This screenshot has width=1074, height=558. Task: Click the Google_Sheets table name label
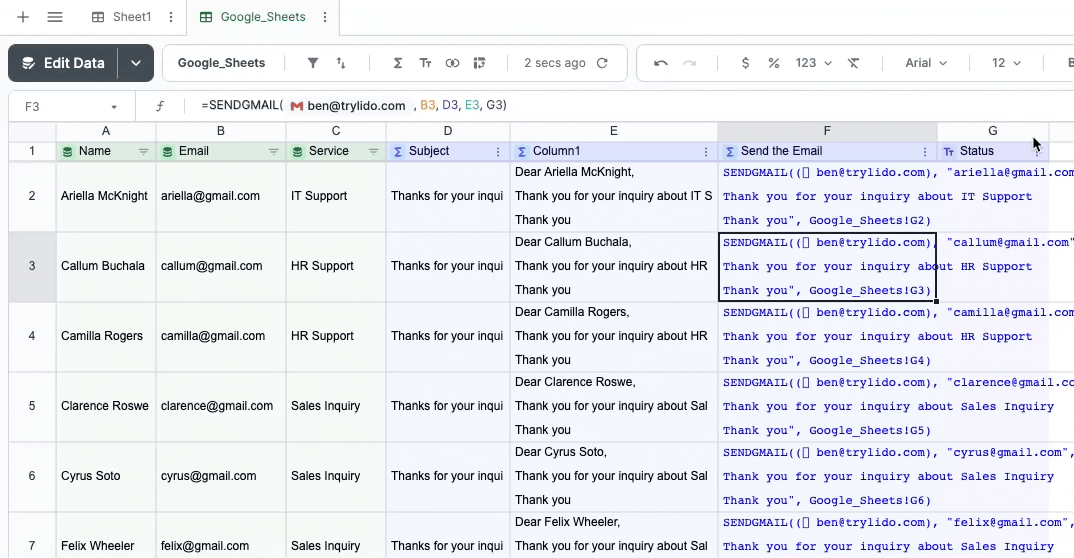pos(221,63)
